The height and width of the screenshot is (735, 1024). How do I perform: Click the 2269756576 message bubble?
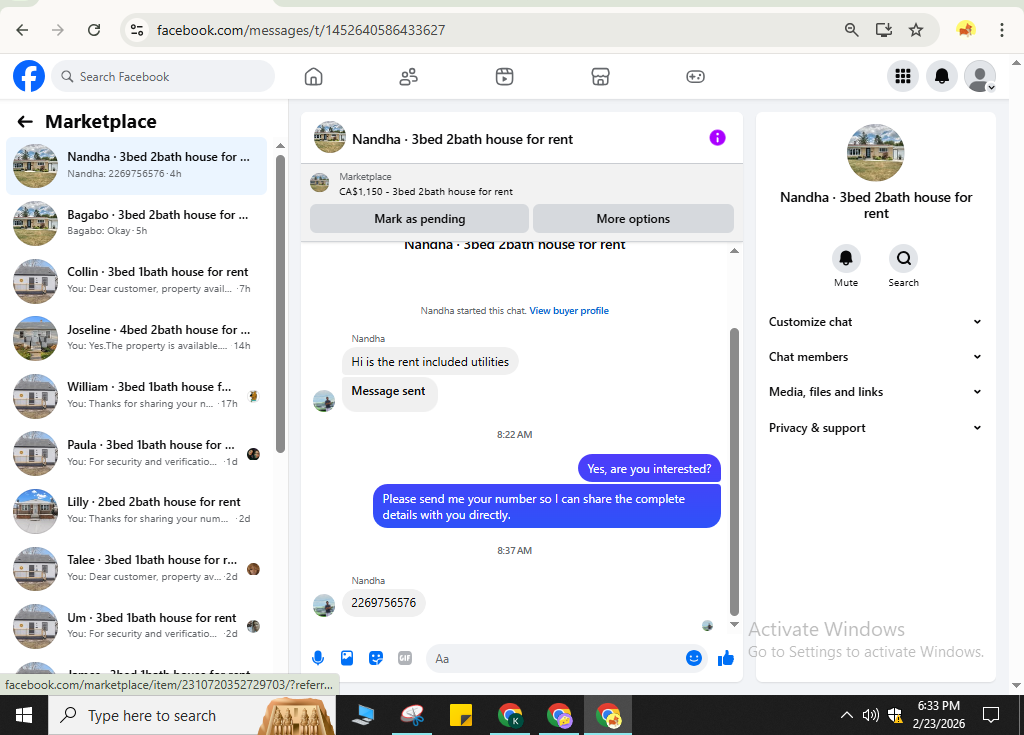(383, 602)
